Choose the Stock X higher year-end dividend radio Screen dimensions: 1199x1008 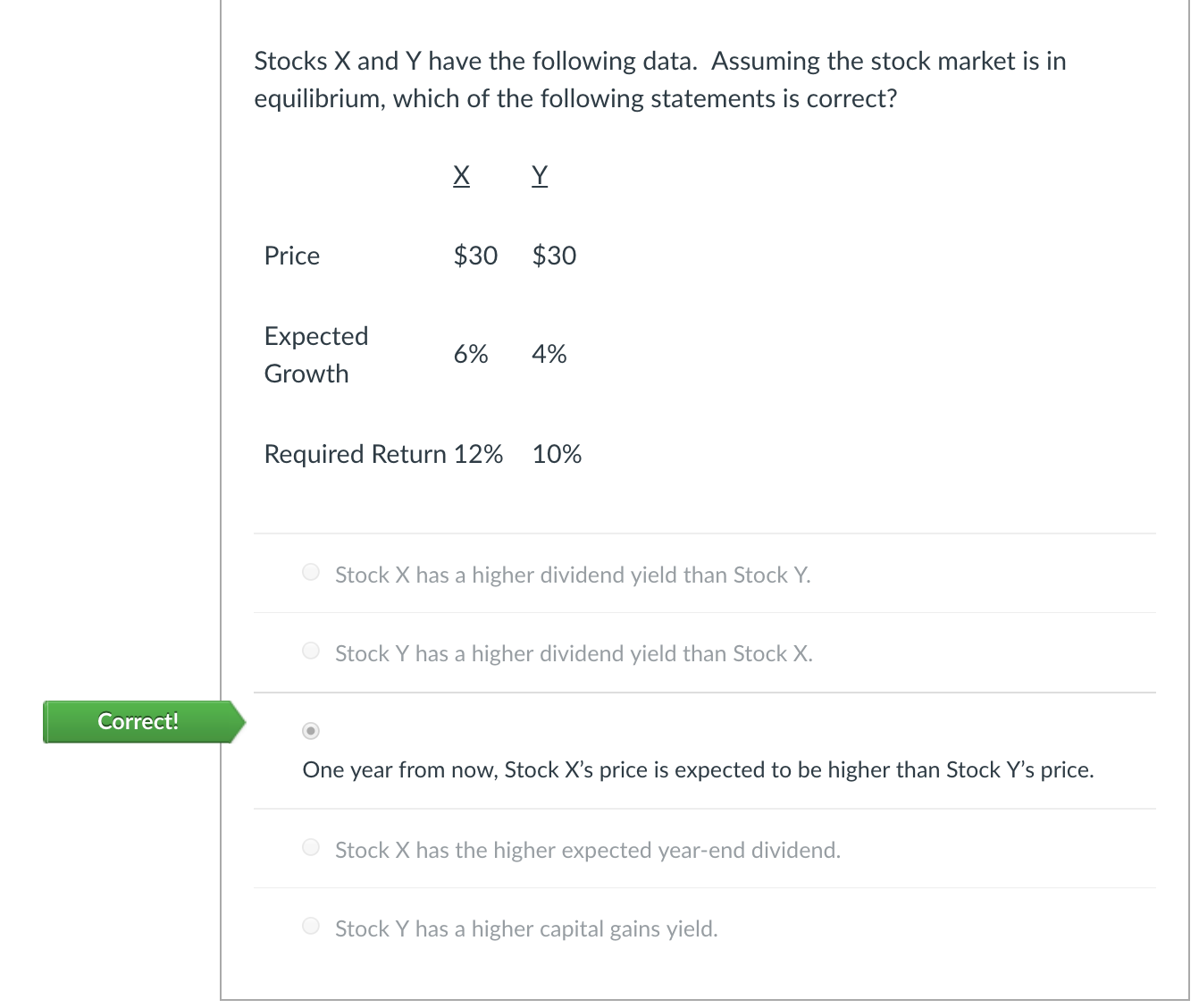[311, 847]
